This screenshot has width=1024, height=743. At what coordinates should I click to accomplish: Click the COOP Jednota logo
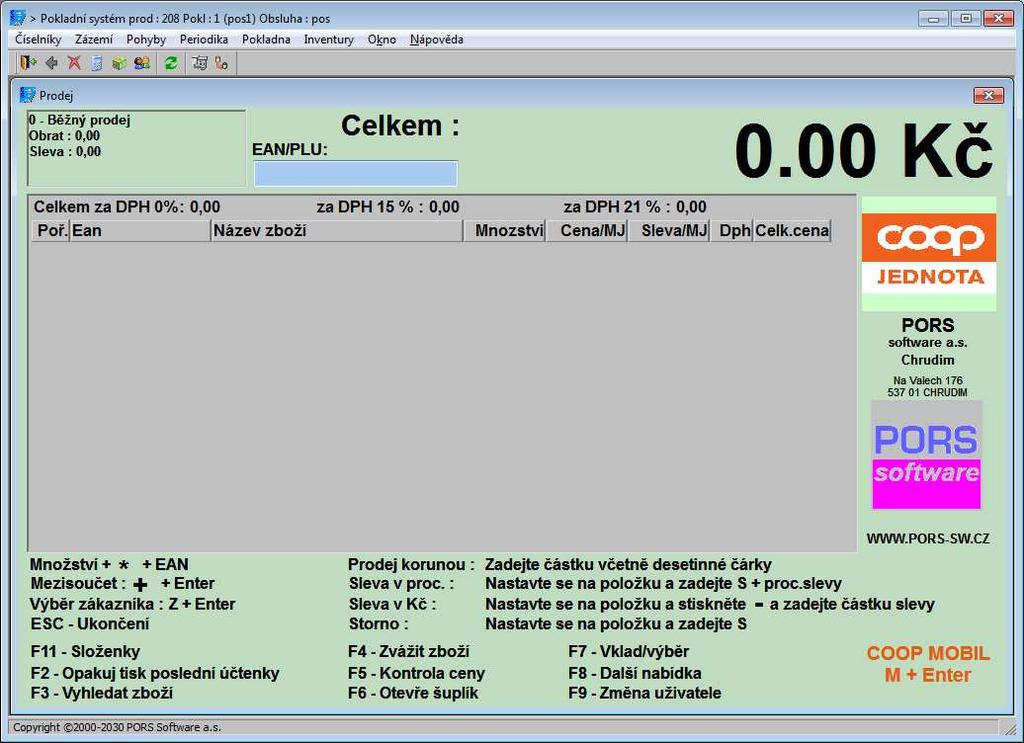coord(929,253)
